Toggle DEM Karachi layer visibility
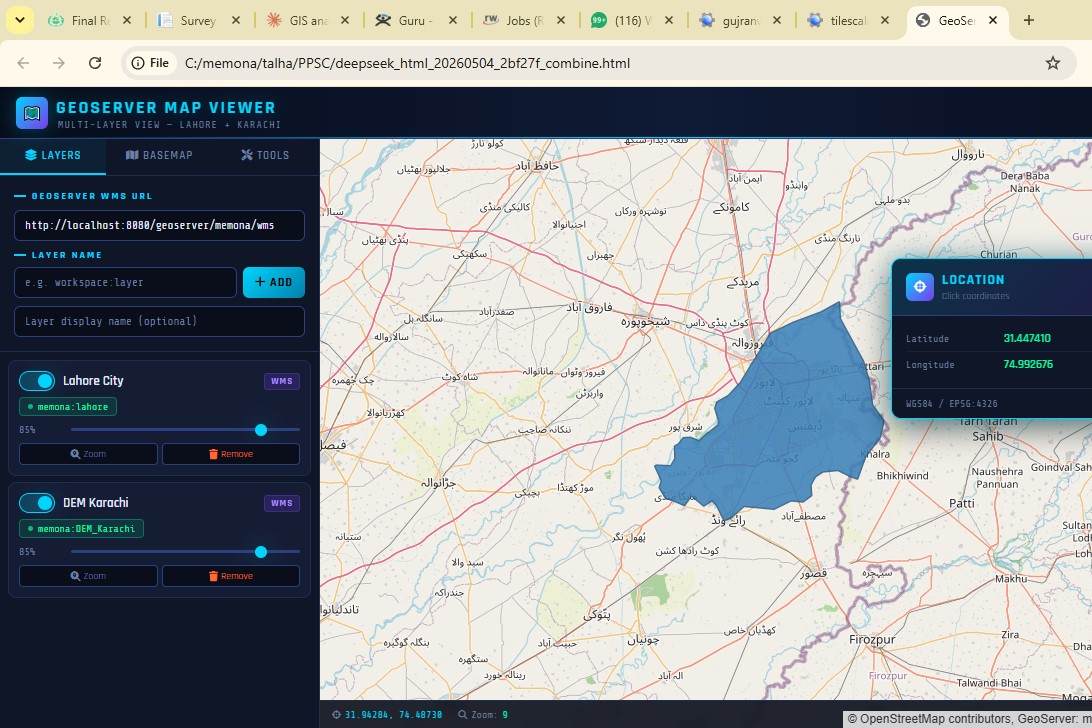1092x728 pixels. 37,502
